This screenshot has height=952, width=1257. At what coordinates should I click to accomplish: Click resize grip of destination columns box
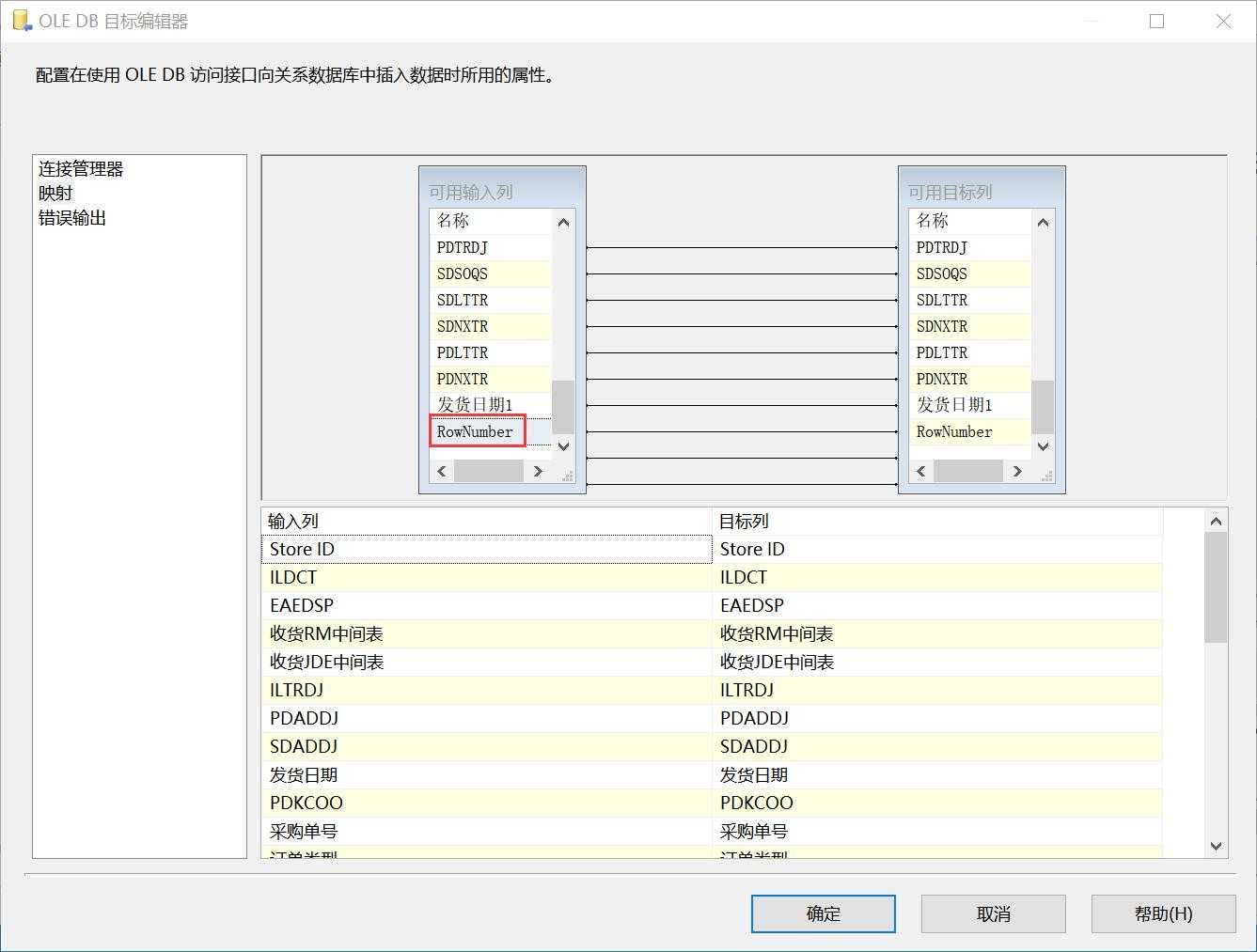click(x=1046, y=476)
